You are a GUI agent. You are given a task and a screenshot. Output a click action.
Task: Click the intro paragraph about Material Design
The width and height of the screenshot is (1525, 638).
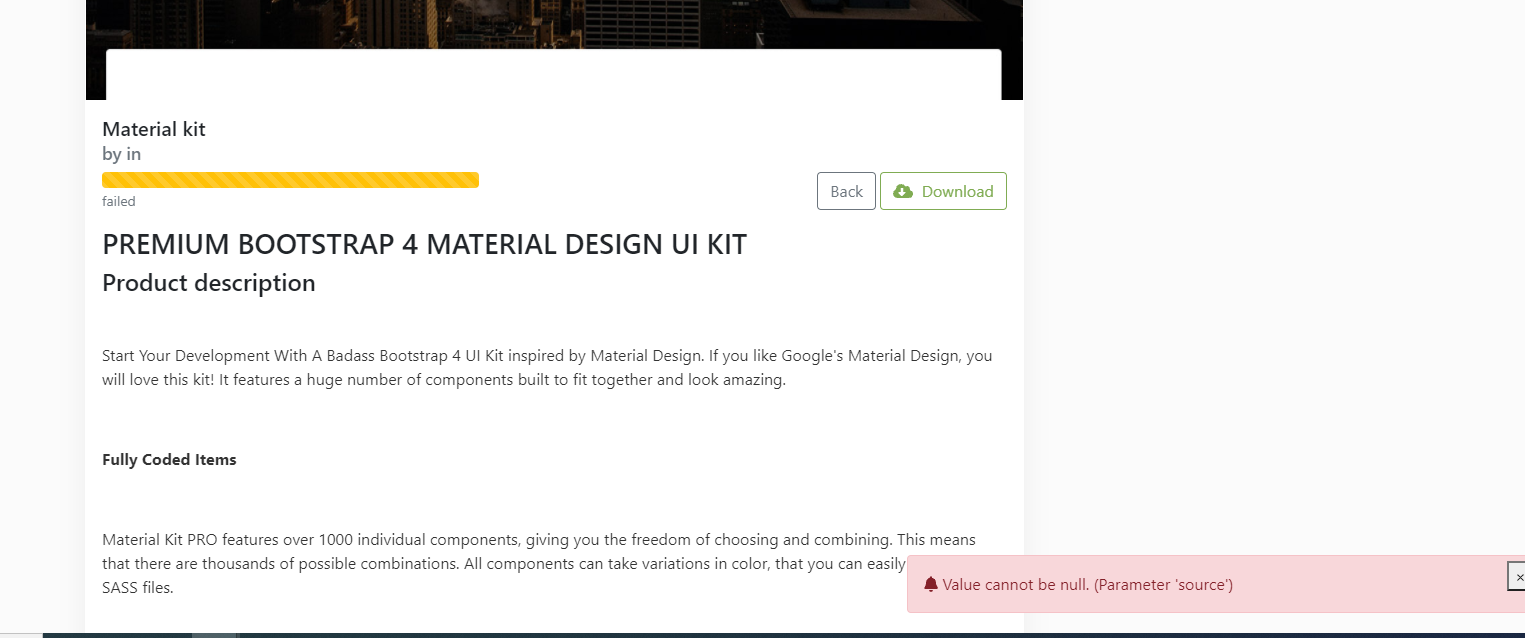(x=545, y=367)
